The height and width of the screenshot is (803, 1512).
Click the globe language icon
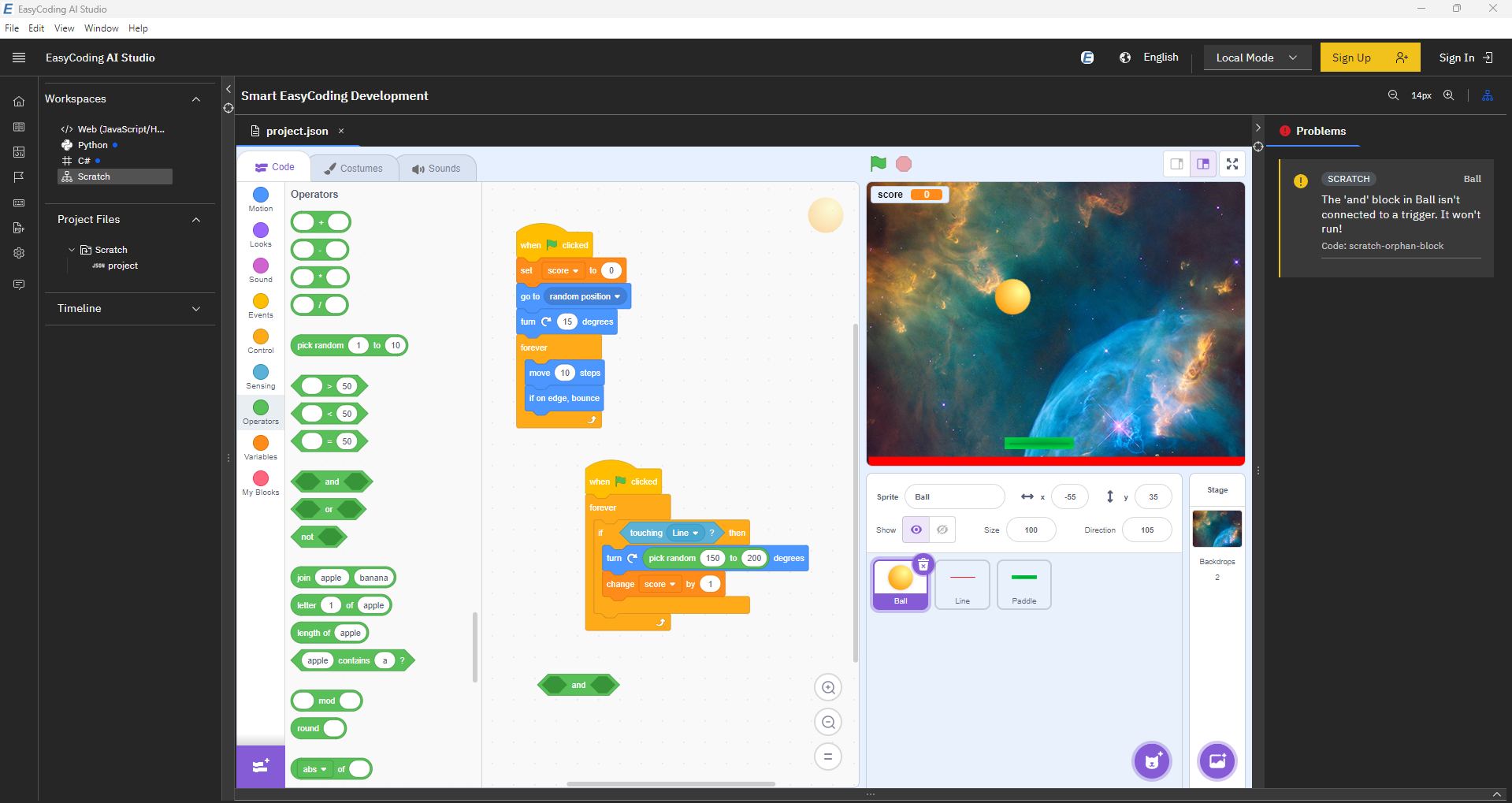[x=1125, y=58]
